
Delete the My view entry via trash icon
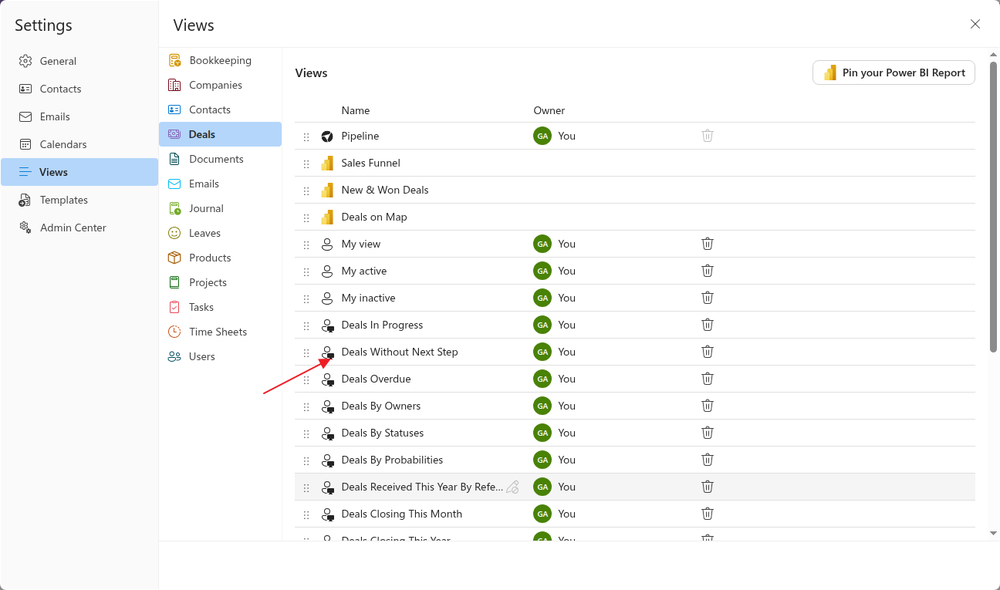pos(707,244)
